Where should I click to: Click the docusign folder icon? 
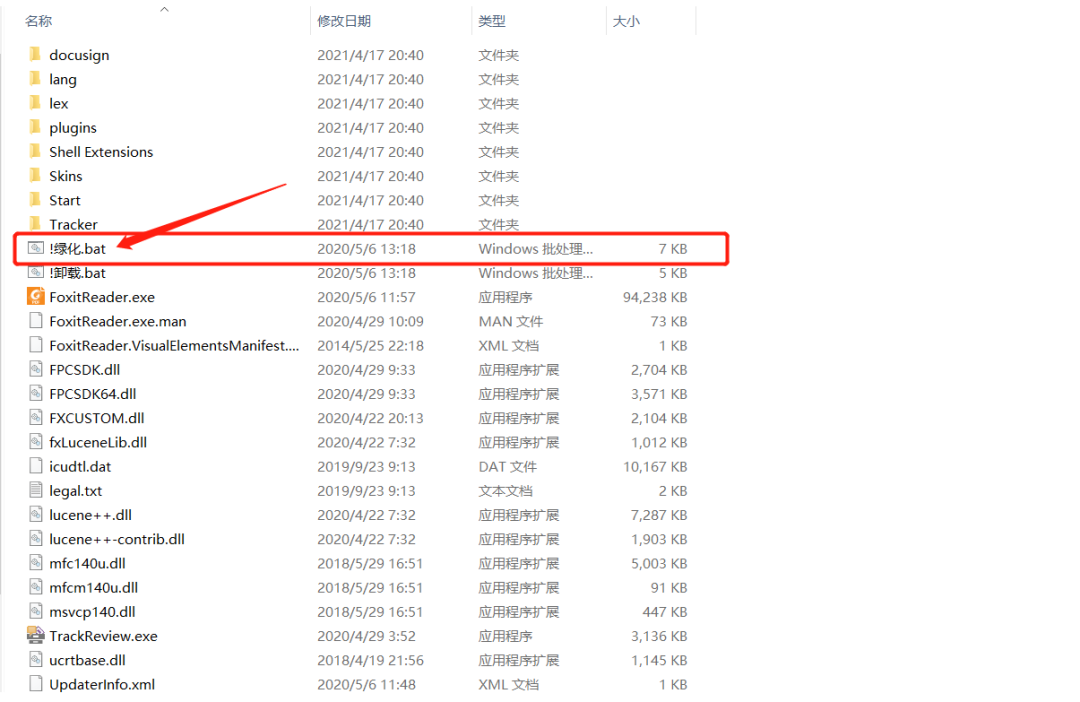click(x=35, y=55)
